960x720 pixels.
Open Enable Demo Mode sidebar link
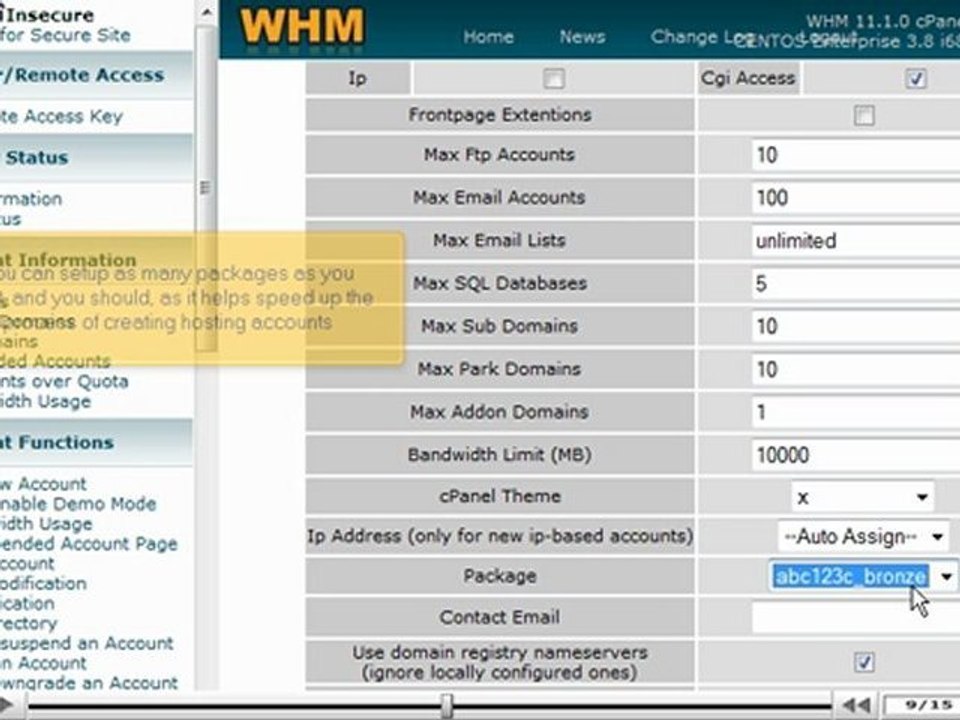point(78,504)
